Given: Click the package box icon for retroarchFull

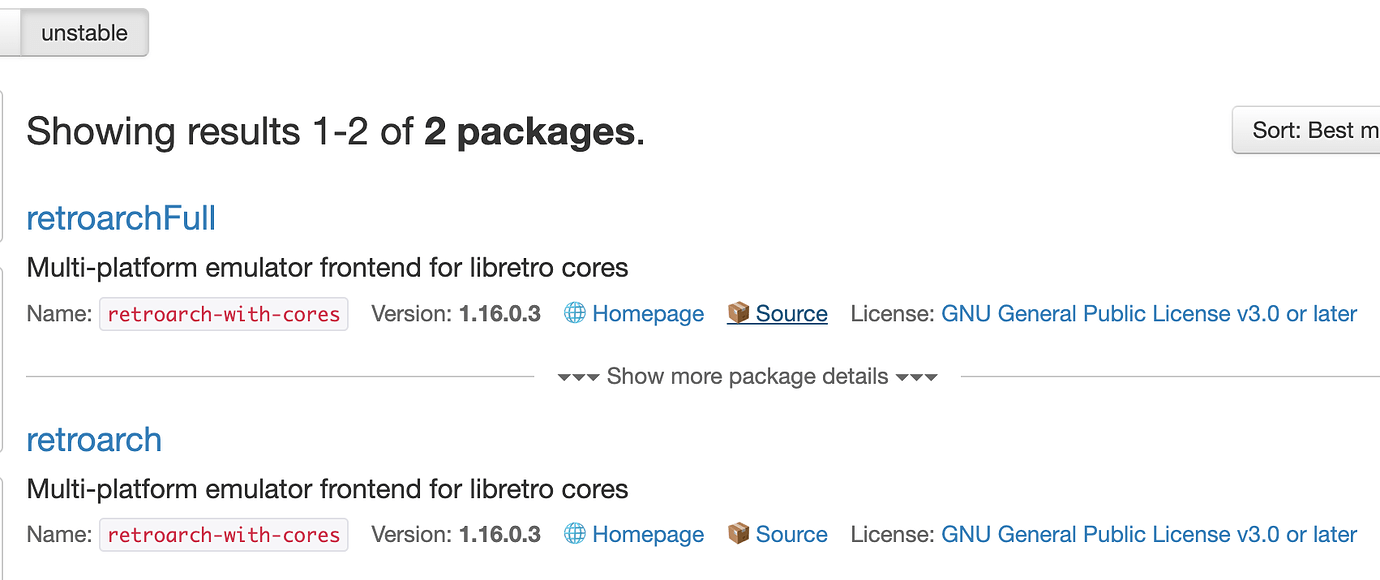Looking at the screenshot, I should click(x=739, y=313).
